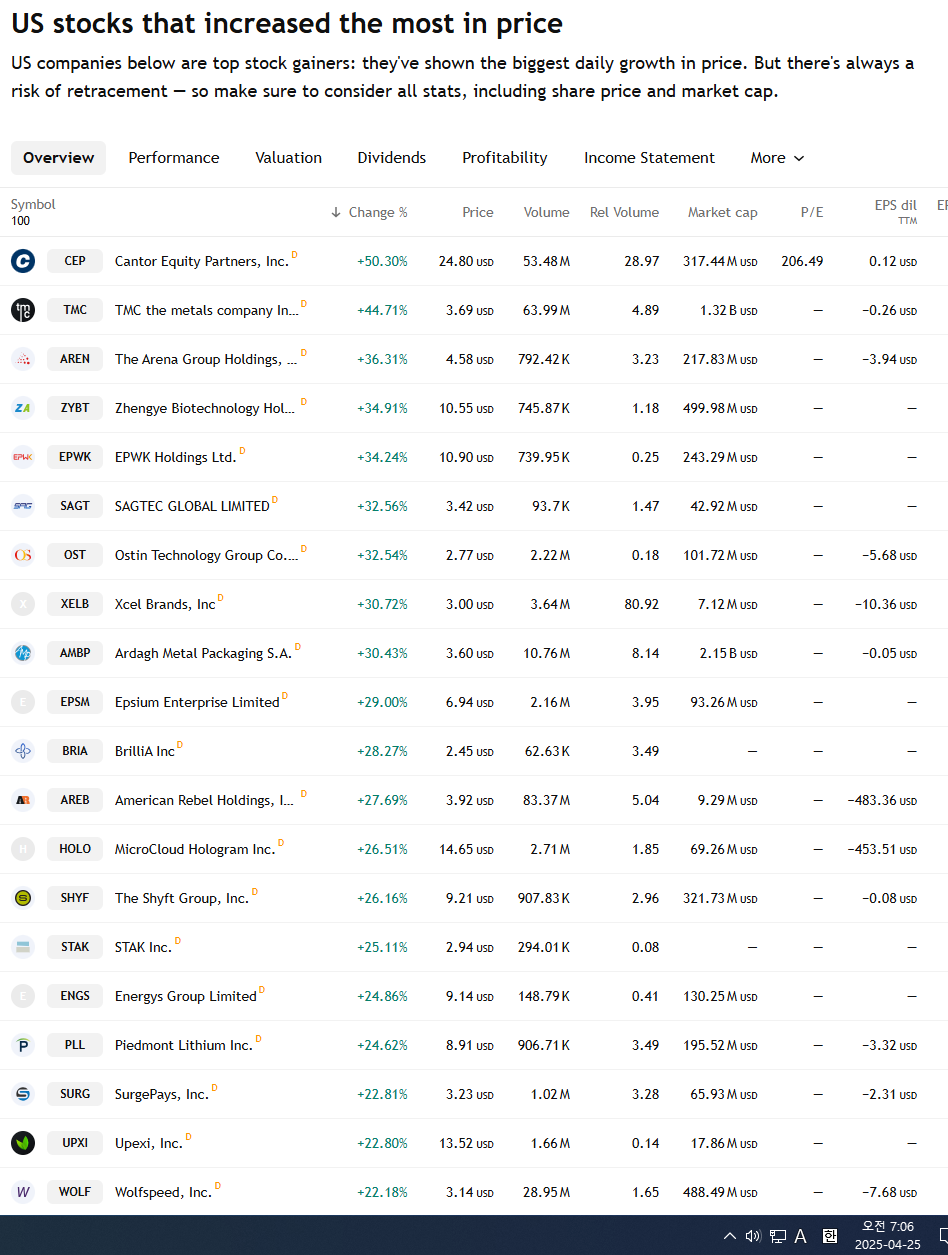Open SAGTEC GLOBAL LIMITED company link

point(192,506)
